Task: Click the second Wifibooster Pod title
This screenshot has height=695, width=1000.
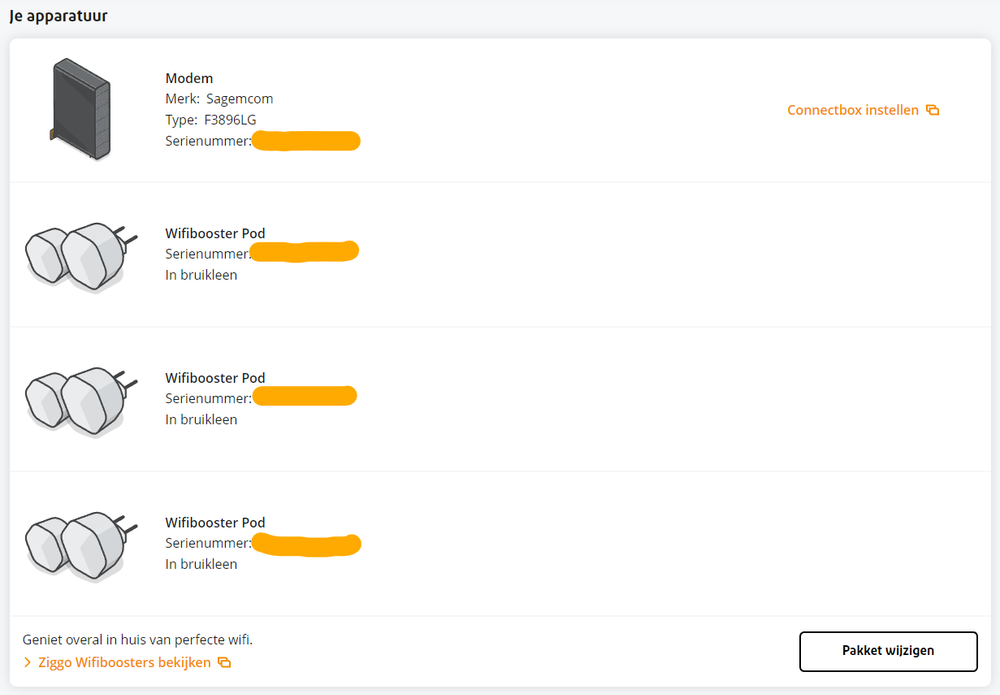Action: [x=215, y=378]
